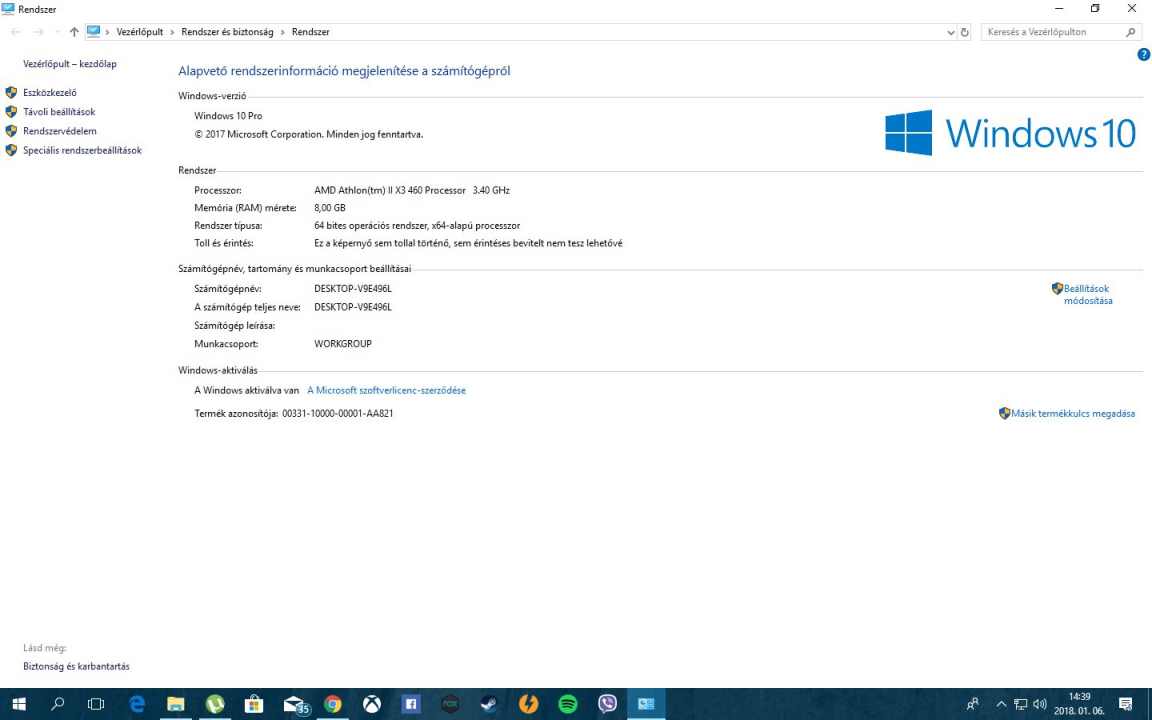The width and height of the screenshot is (1152, 720).
Task: Click the DESKTOP-V9E496L value beside Számítógépnév
Action: pyautogui.click(x=353, y=289)
